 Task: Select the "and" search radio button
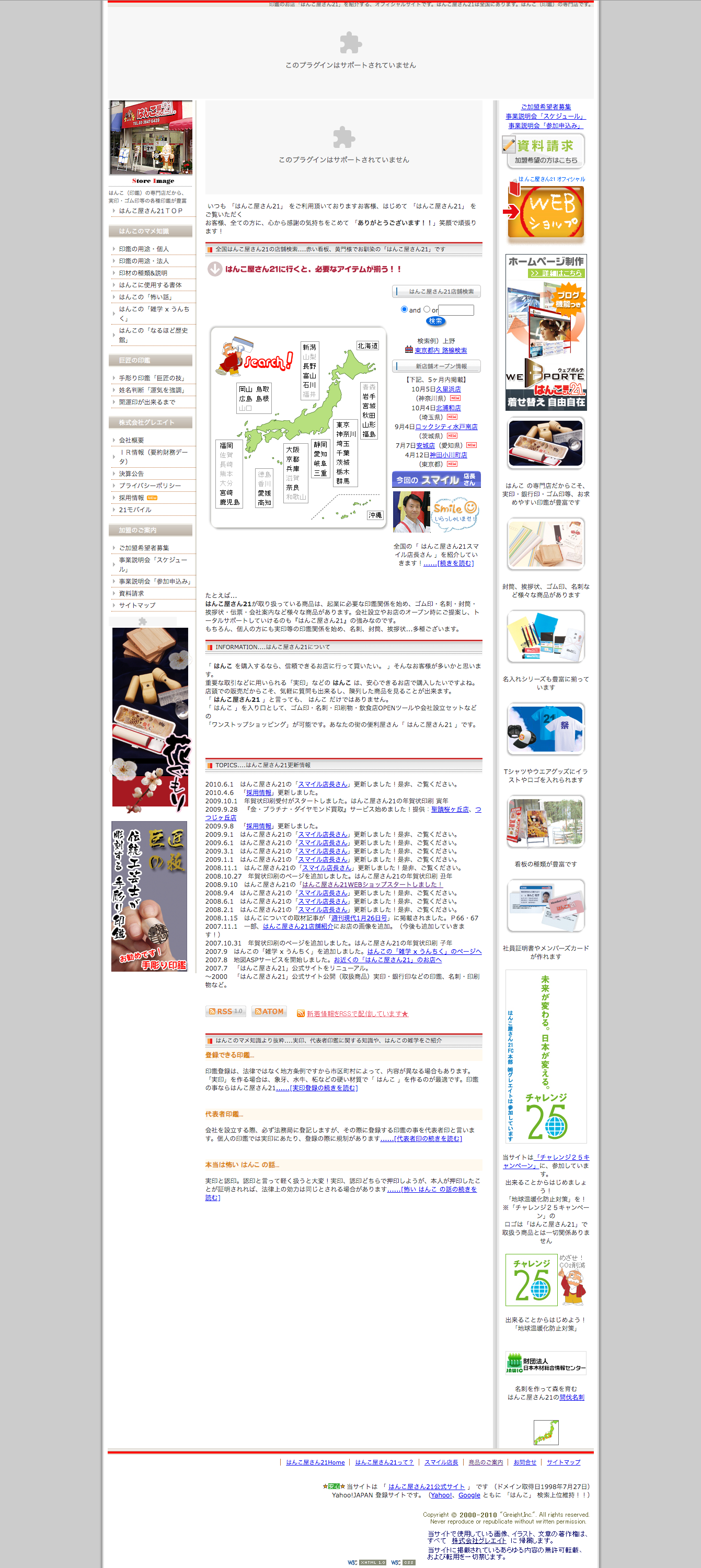(404, 309)
